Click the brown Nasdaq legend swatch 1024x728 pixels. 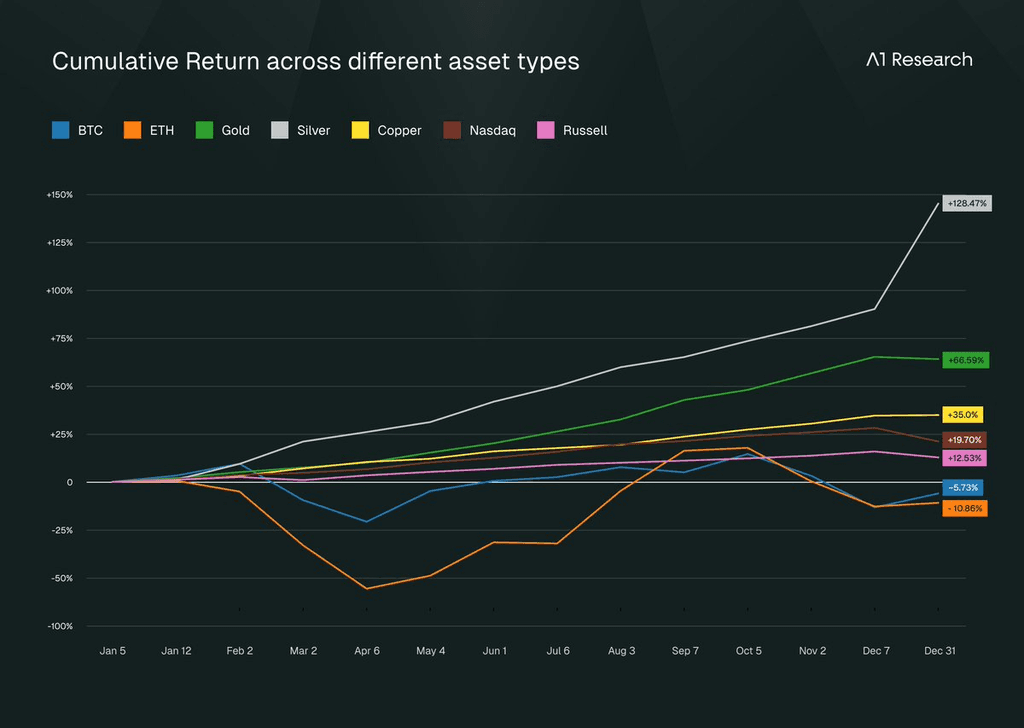(452, 130)
